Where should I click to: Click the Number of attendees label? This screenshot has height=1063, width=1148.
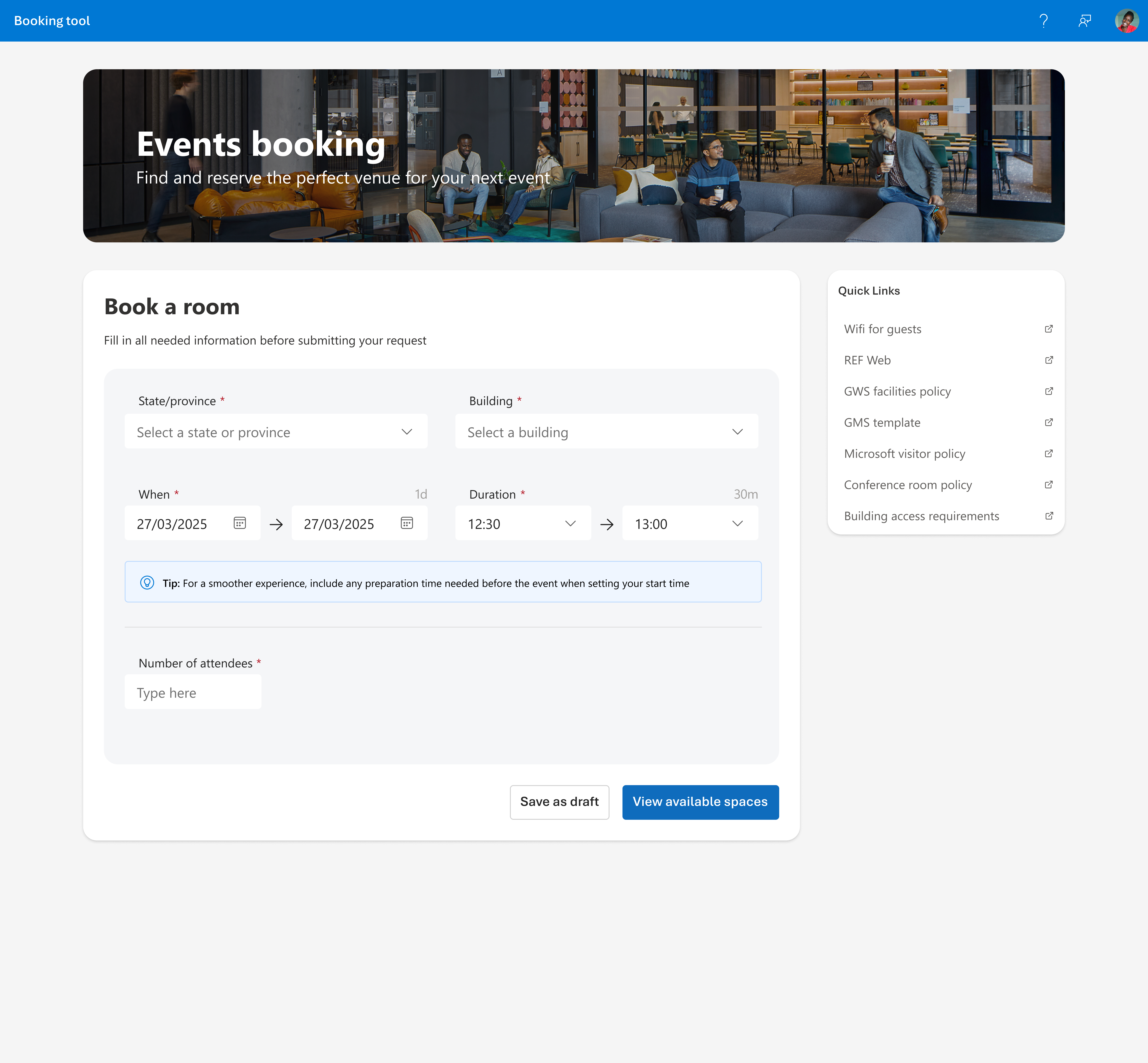(195, 663)
